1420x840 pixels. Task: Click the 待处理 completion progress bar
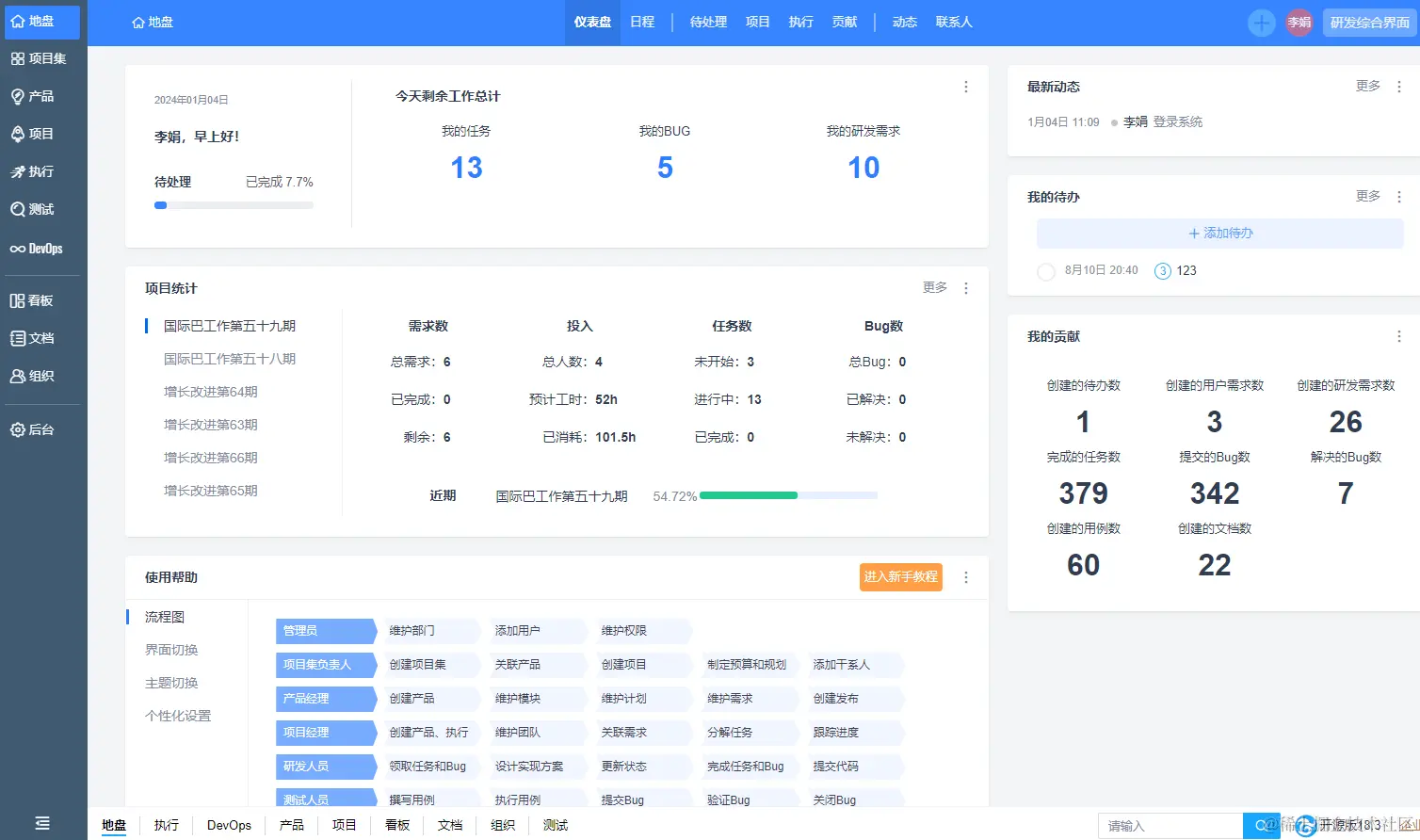click(x=234, y=205)
